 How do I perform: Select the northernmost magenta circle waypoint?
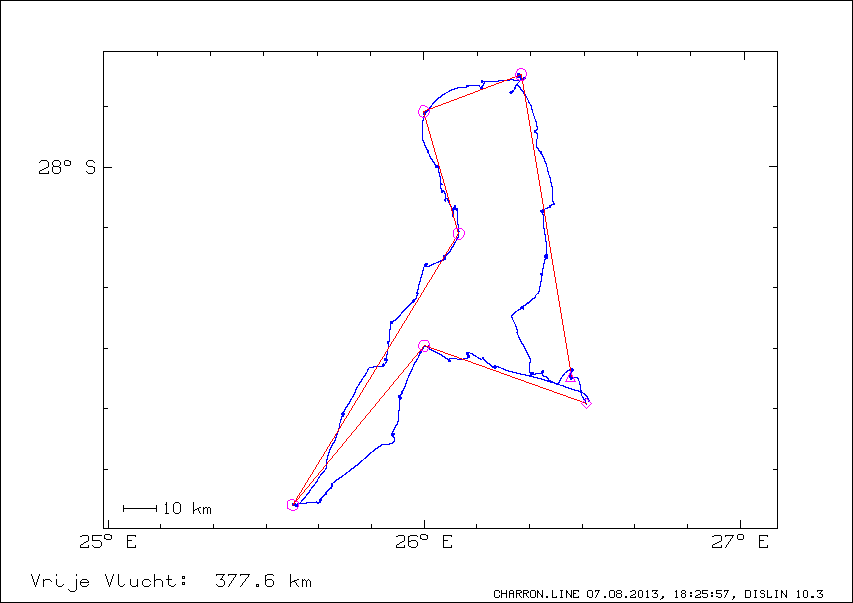tap(521, 74)
